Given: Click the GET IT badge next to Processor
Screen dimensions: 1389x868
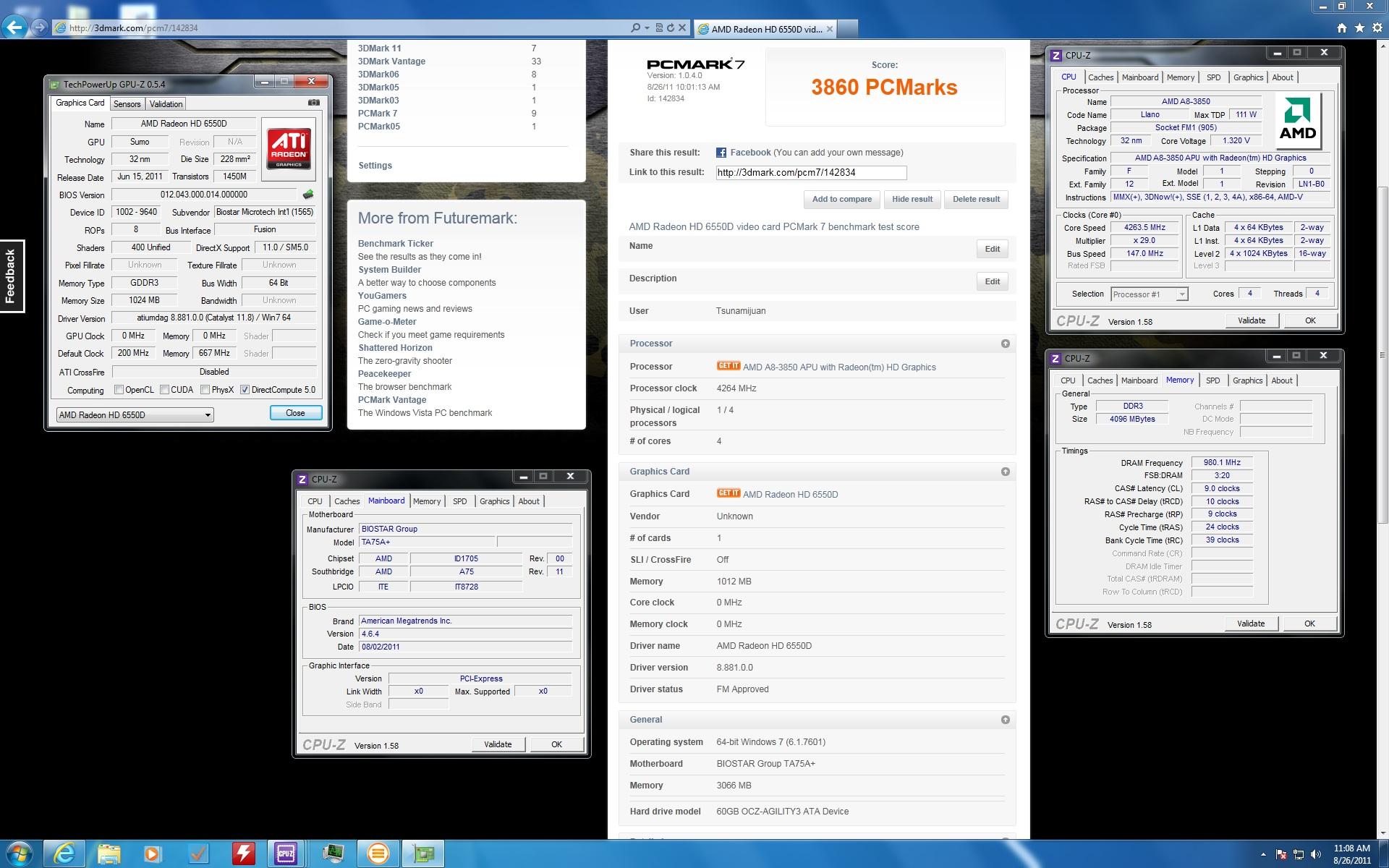Looking at the screenshot, I should tap(729, 366).
